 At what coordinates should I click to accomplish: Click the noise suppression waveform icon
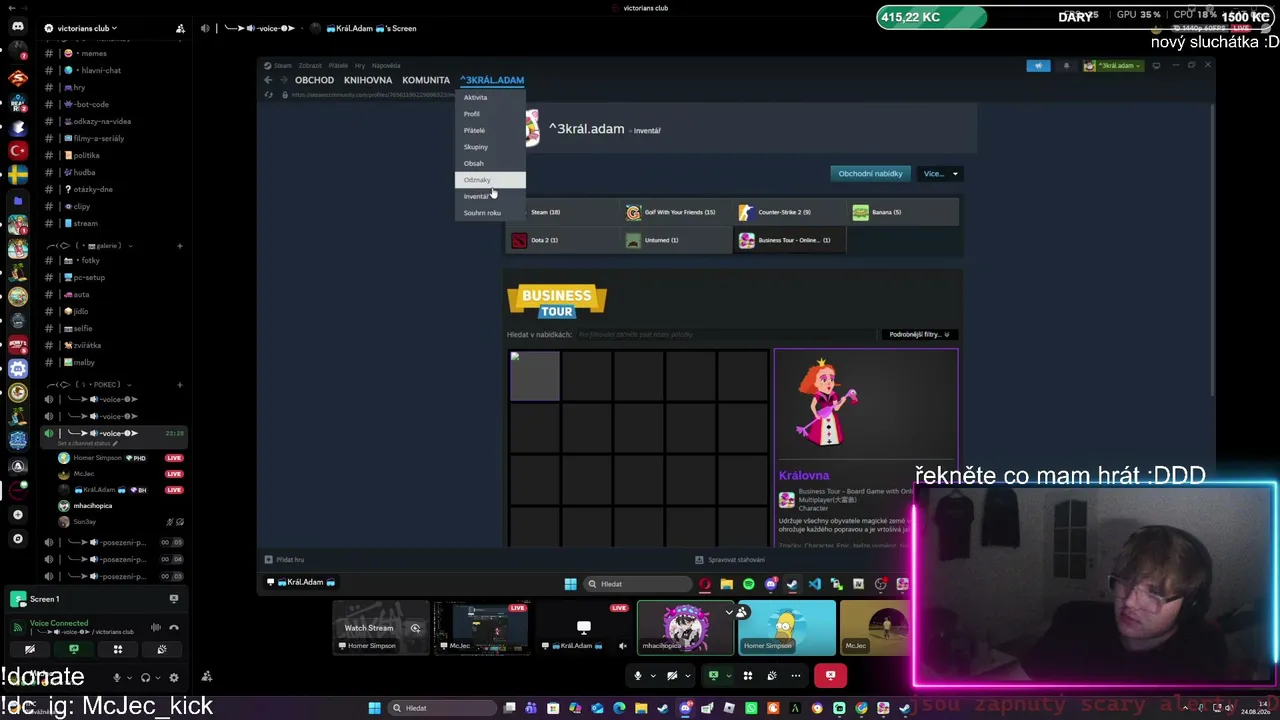click(x=156, y=627)
